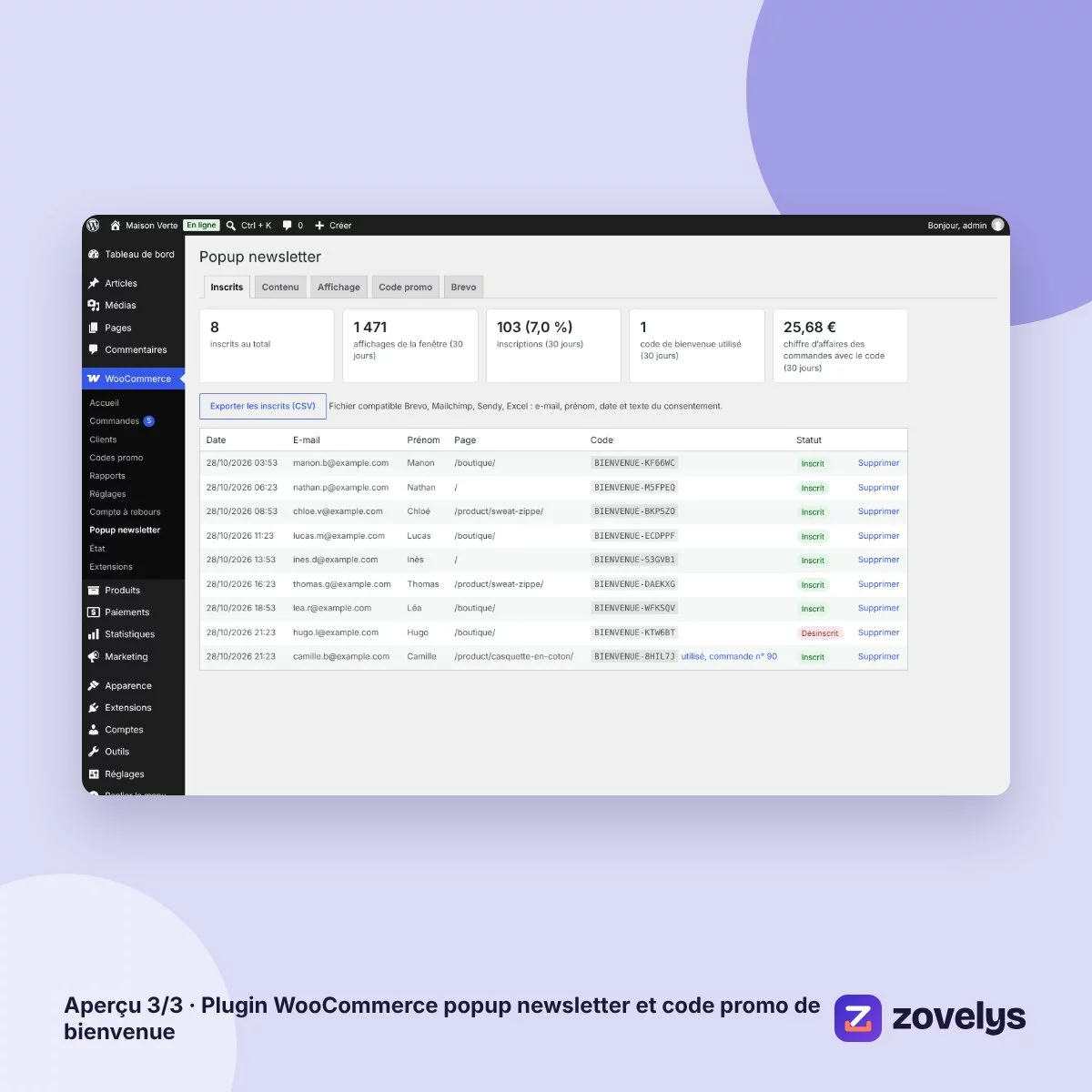This screenshot has height=1092, width=1092.
Task: Open the Code promo tab
Action: pyautogui.click(x=406, y=287)
